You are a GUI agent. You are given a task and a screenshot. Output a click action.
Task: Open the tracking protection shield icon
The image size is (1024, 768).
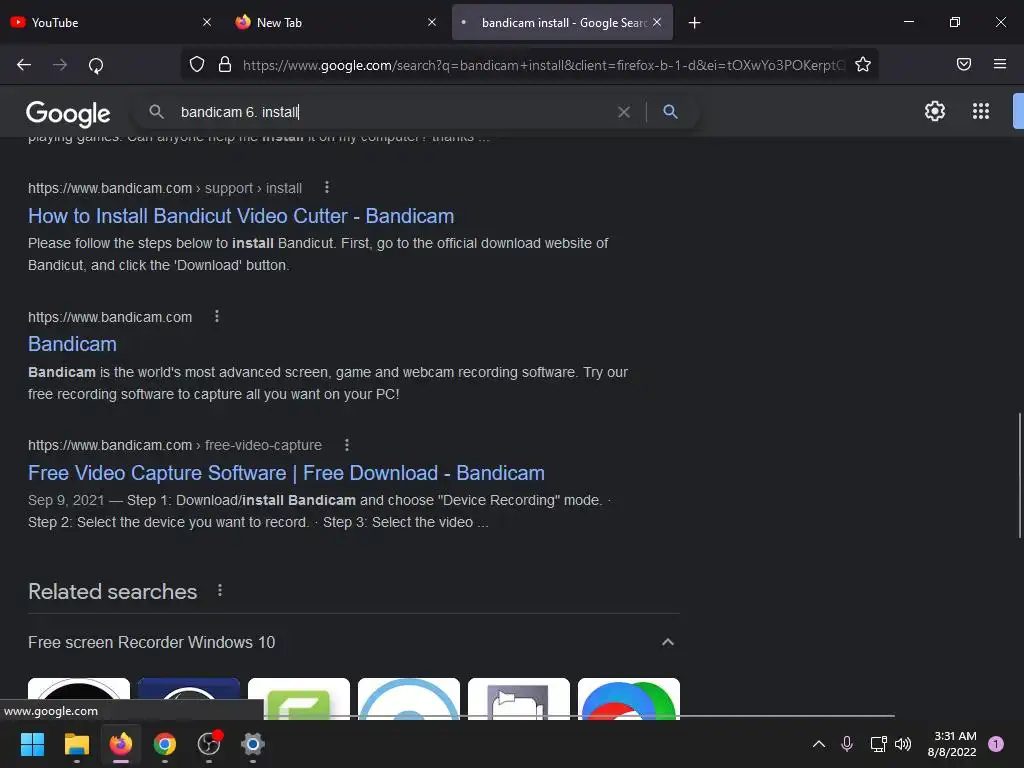197,64
